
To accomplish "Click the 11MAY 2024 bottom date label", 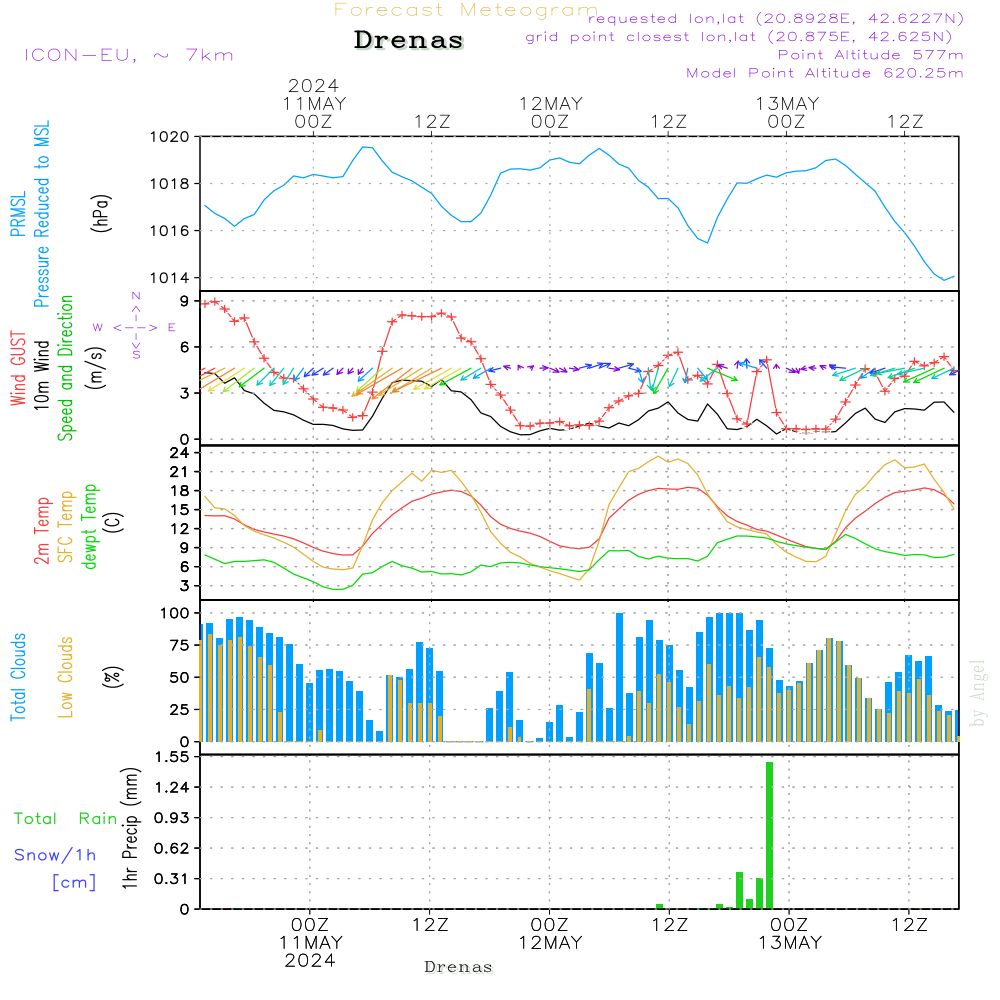I will (311, 951).
